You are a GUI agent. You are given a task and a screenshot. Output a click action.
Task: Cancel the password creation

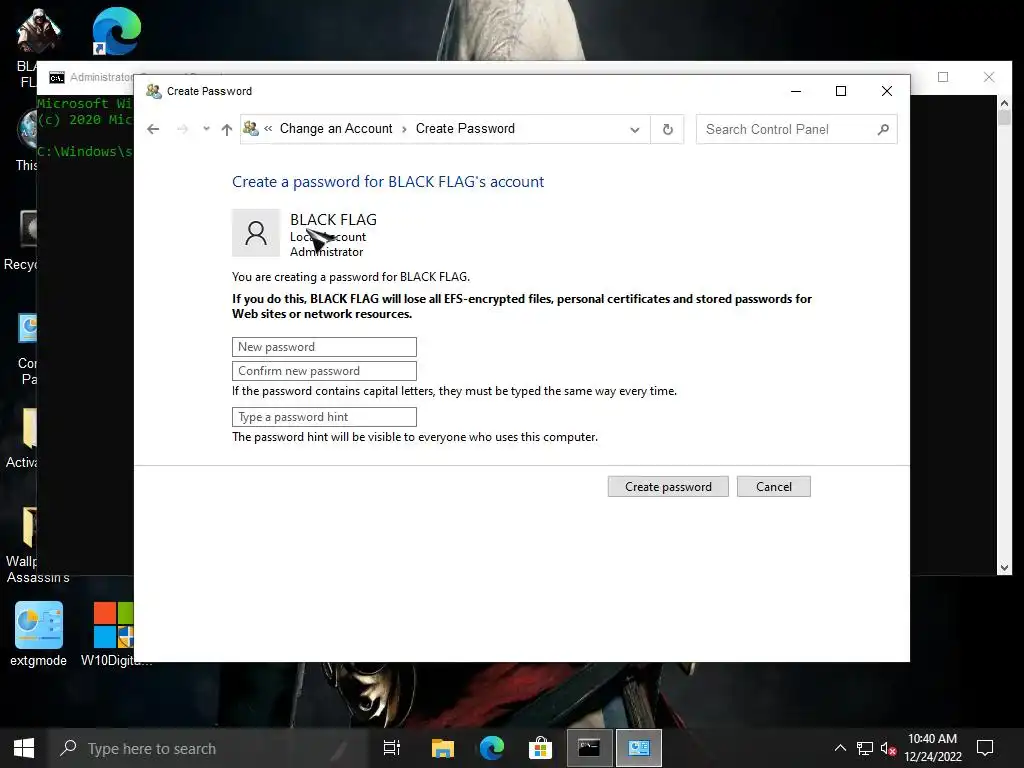tap(774, 487)
